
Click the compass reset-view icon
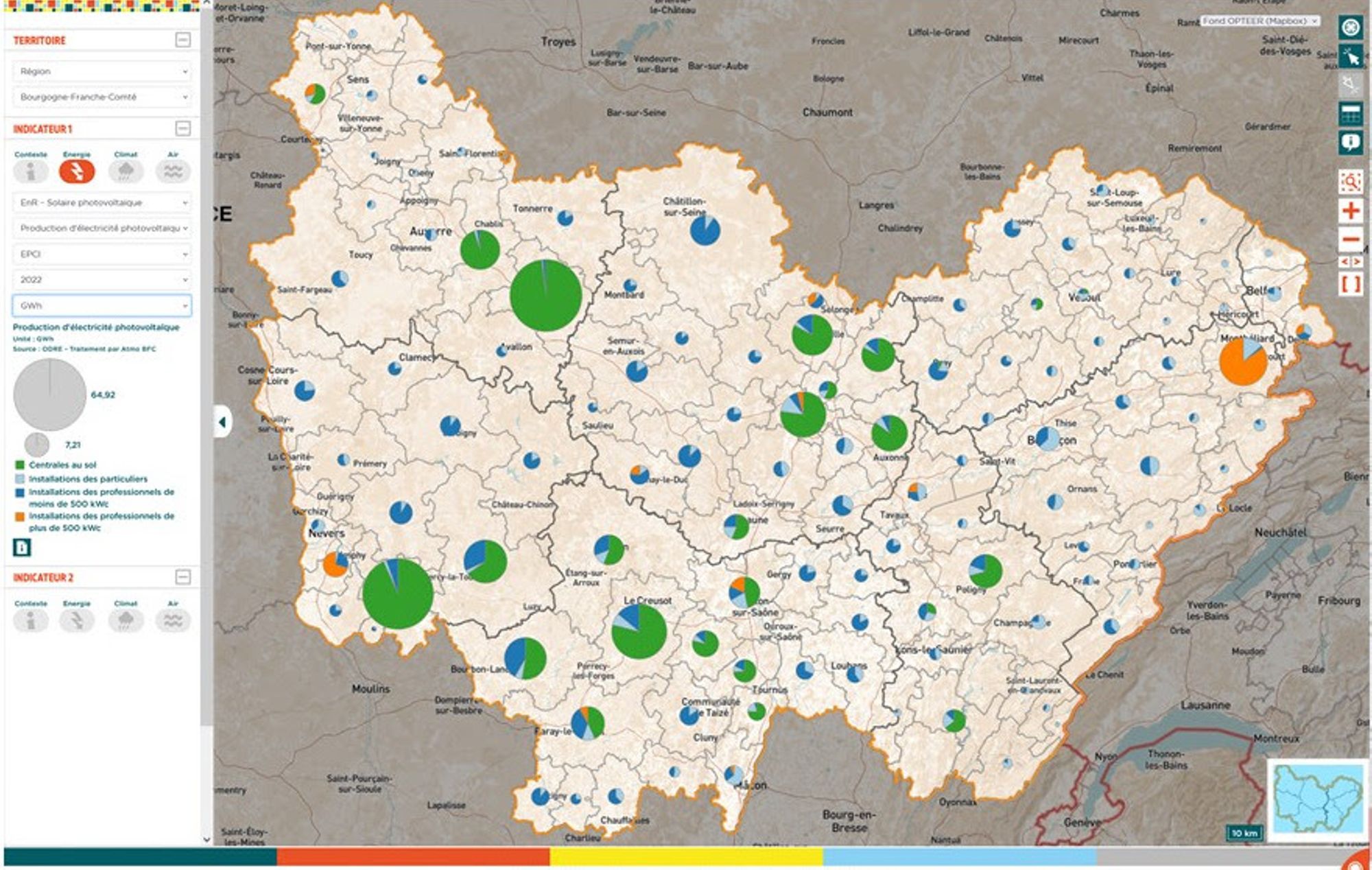click(1350, 28)
